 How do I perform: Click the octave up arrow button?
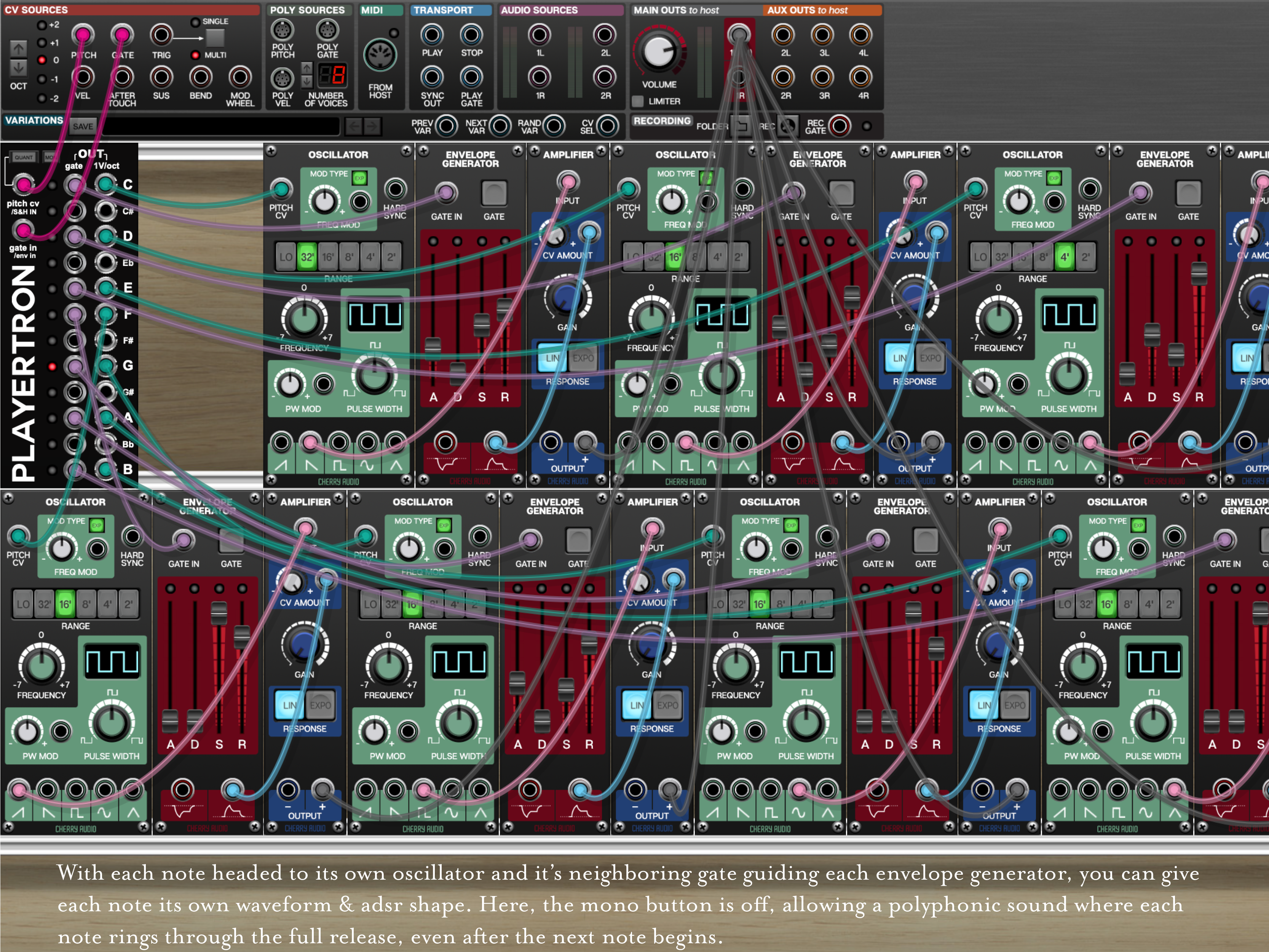18,49
